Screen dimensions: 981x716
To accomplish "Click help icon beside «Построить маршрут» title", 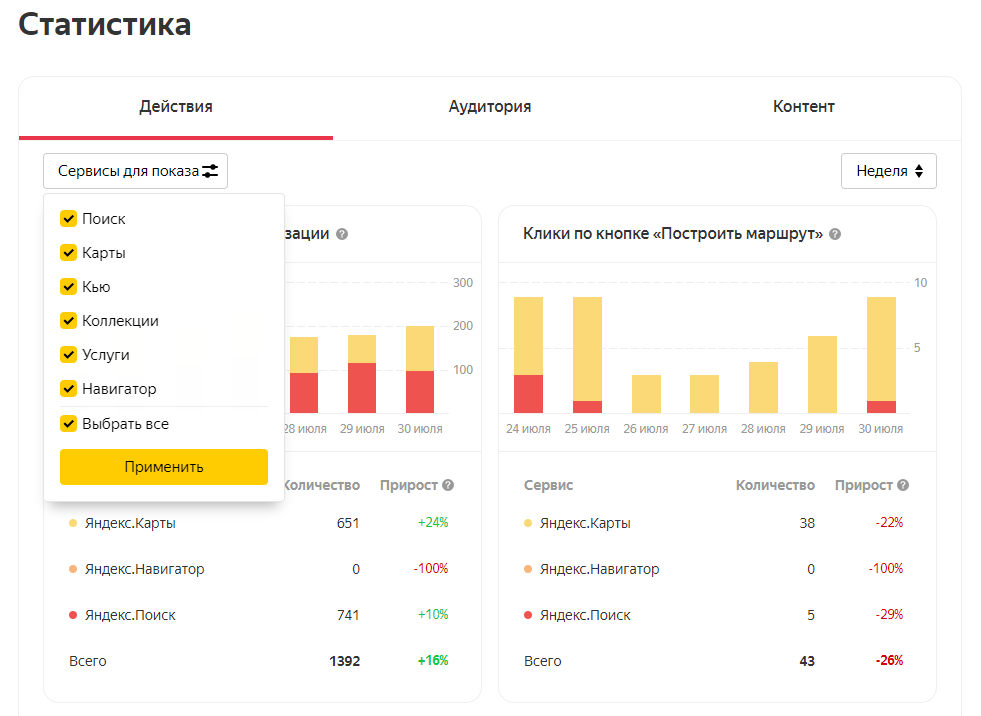I will click(x=835, y=234).
